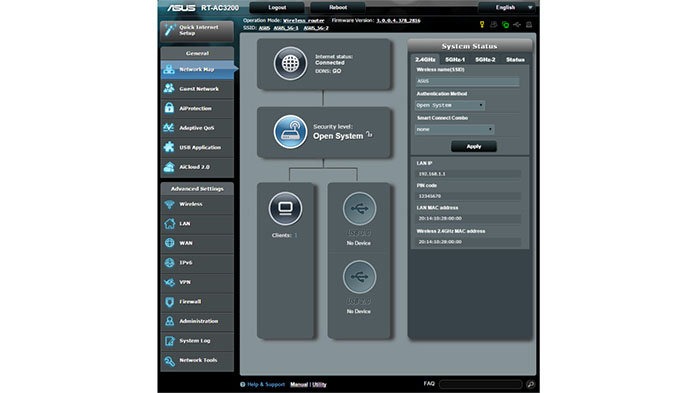
Task: Open VPN settings
Action: tap(197, 282)
